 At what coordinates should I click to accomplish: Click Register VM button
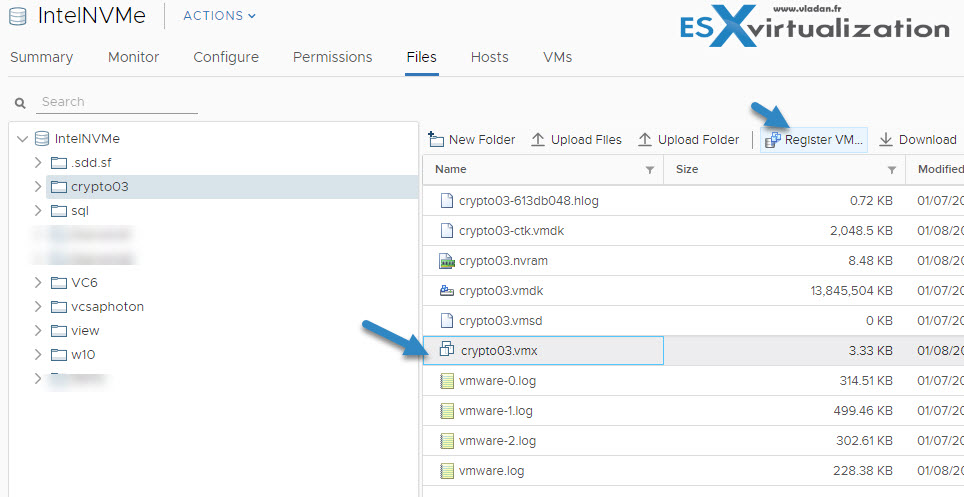coord(814,140)
